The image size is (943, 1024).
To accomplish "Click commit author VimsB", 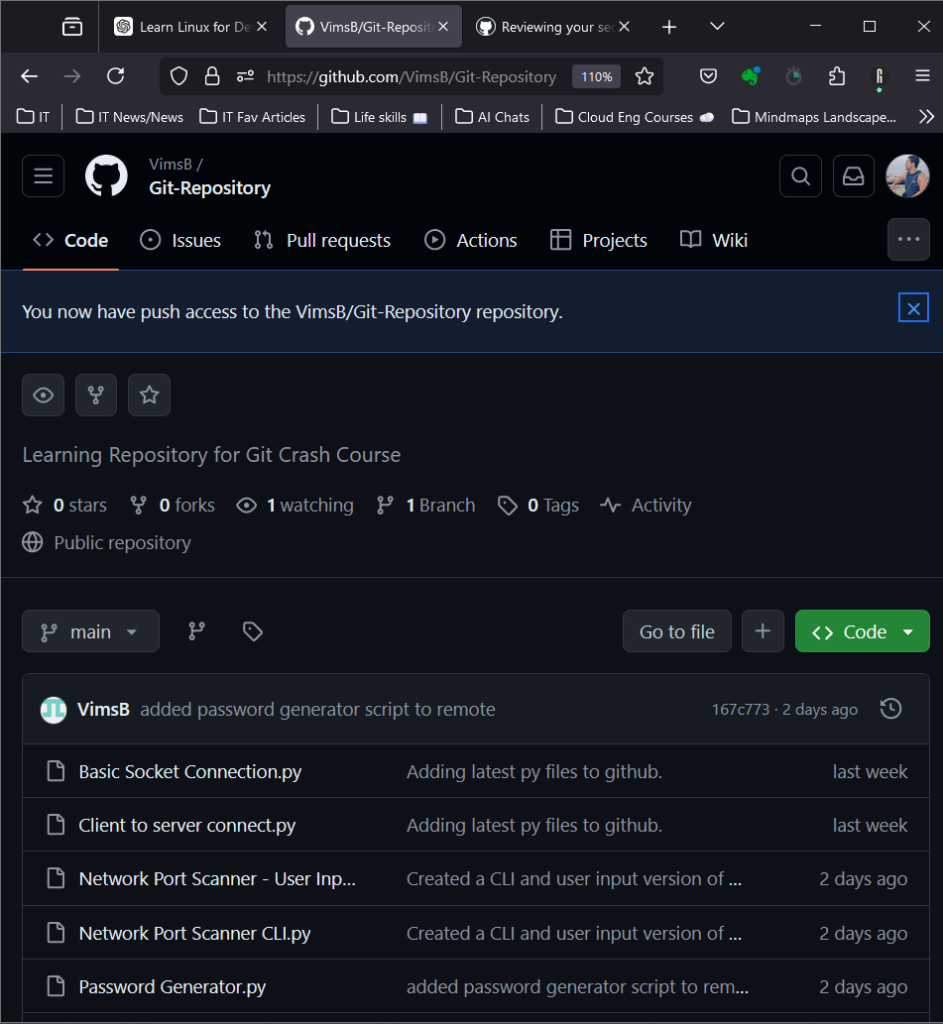I will [x=103, y=709].
